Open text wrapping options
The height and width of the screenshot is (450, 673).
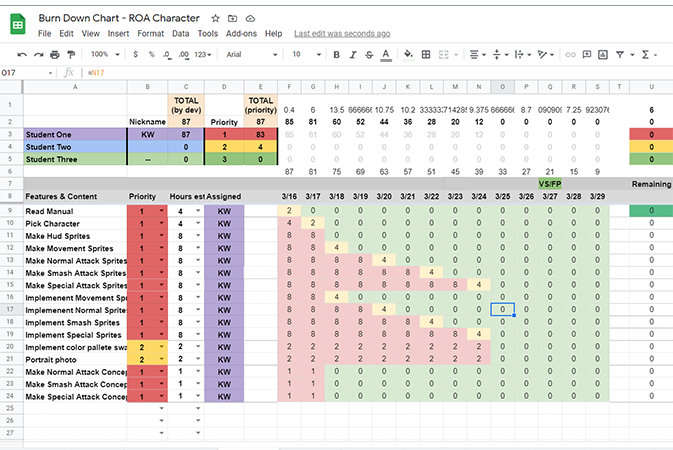click(523, 55)
